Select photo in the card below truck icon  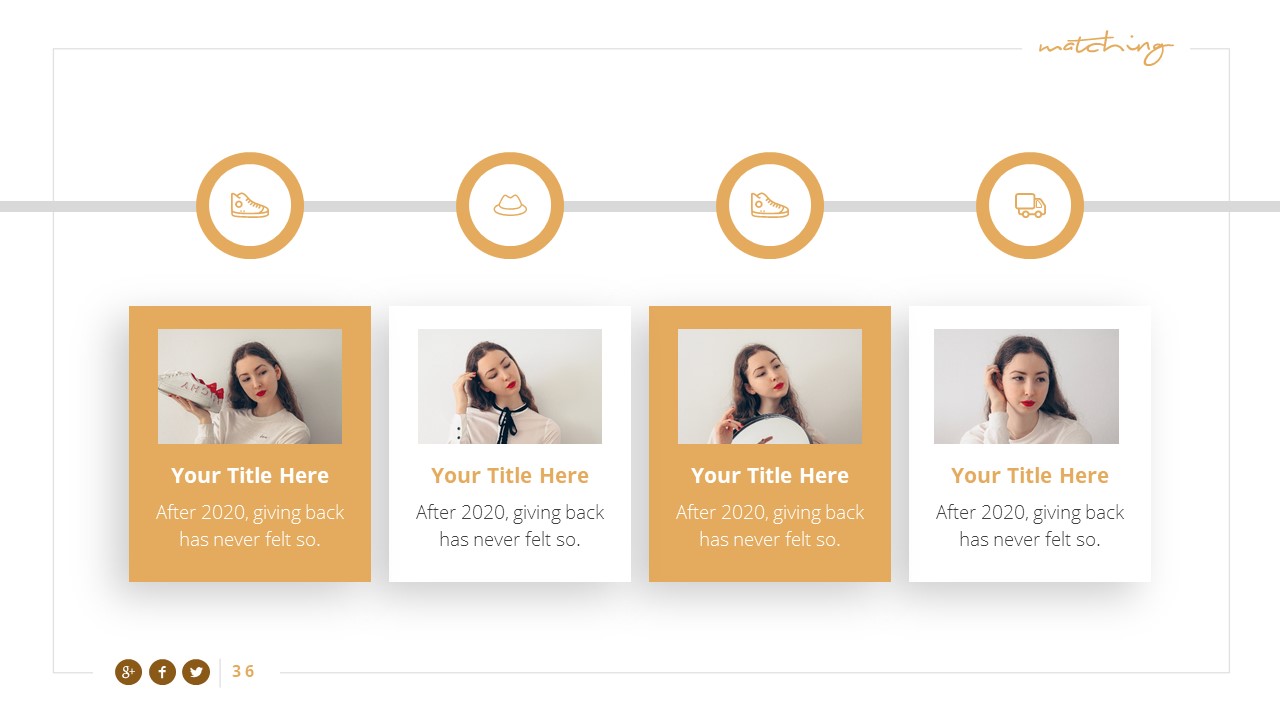tap(1026, 386)
